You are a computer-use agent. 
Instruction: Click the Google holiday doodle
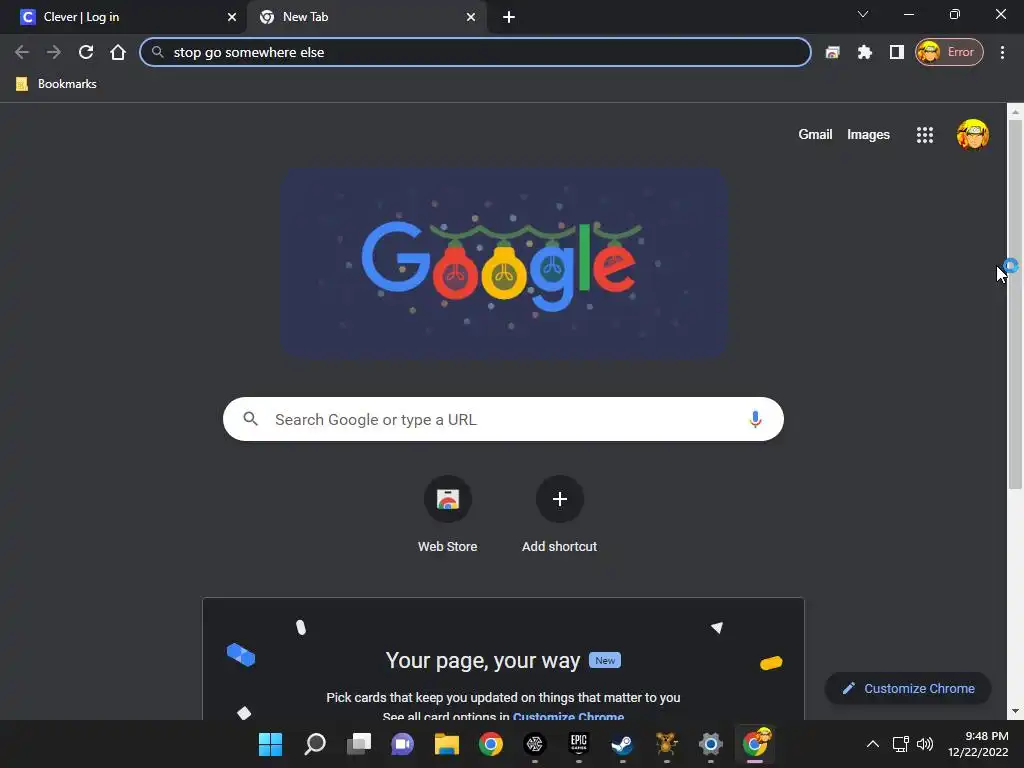pos(504,263)
